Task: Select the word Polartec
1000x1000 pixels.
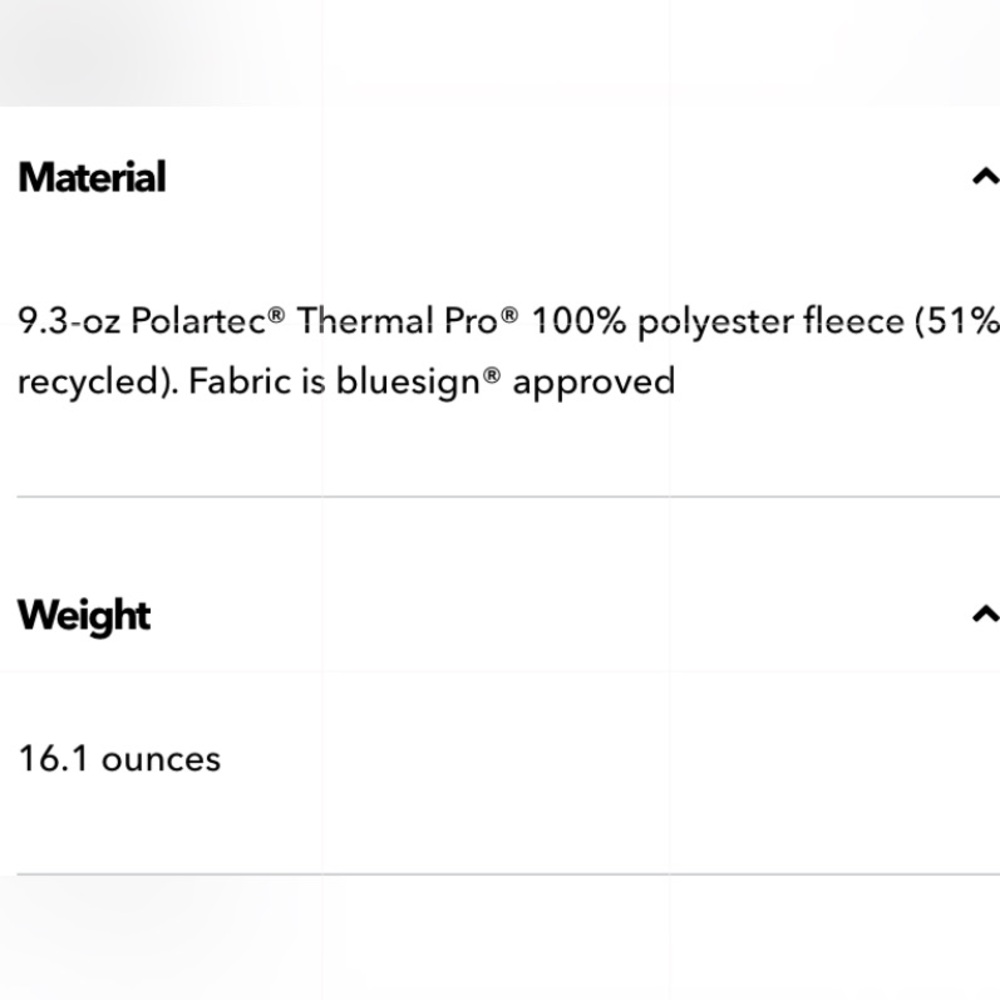Action: coord(198,320)
